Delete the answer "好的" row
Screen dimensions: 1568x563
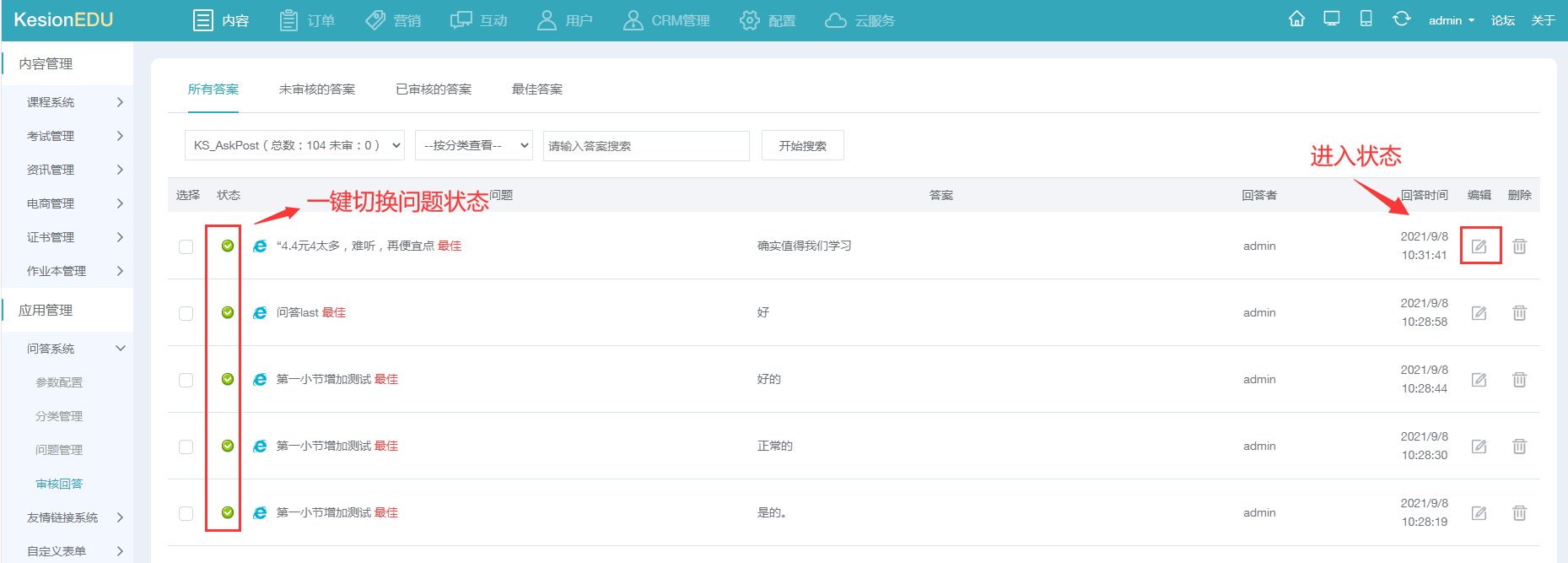(x=1519, y=380)
